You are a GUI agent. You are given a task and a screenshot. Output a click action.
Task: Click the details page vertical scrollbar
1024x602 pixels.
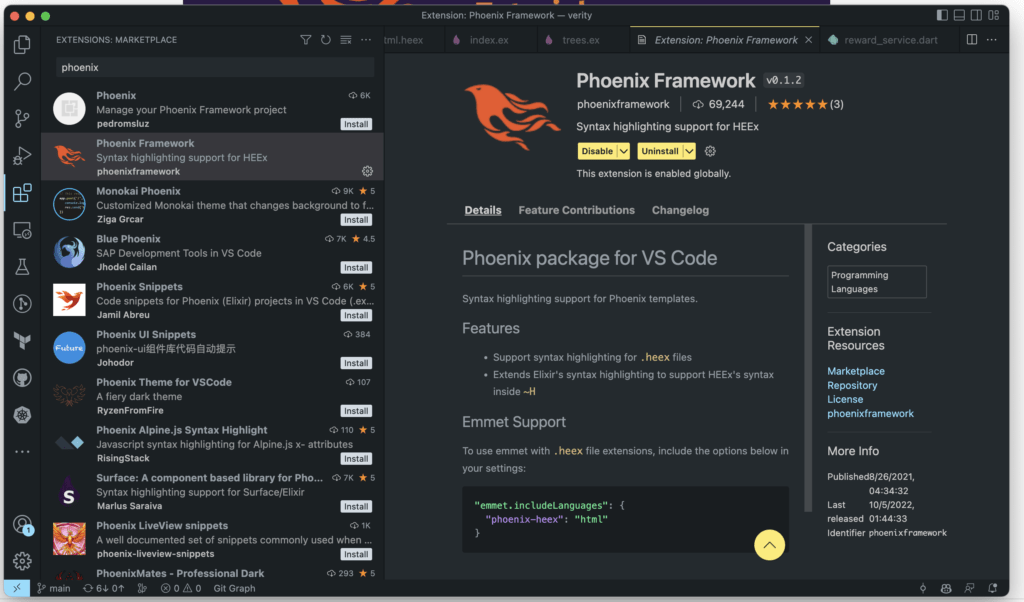click(x=808, y=368)
